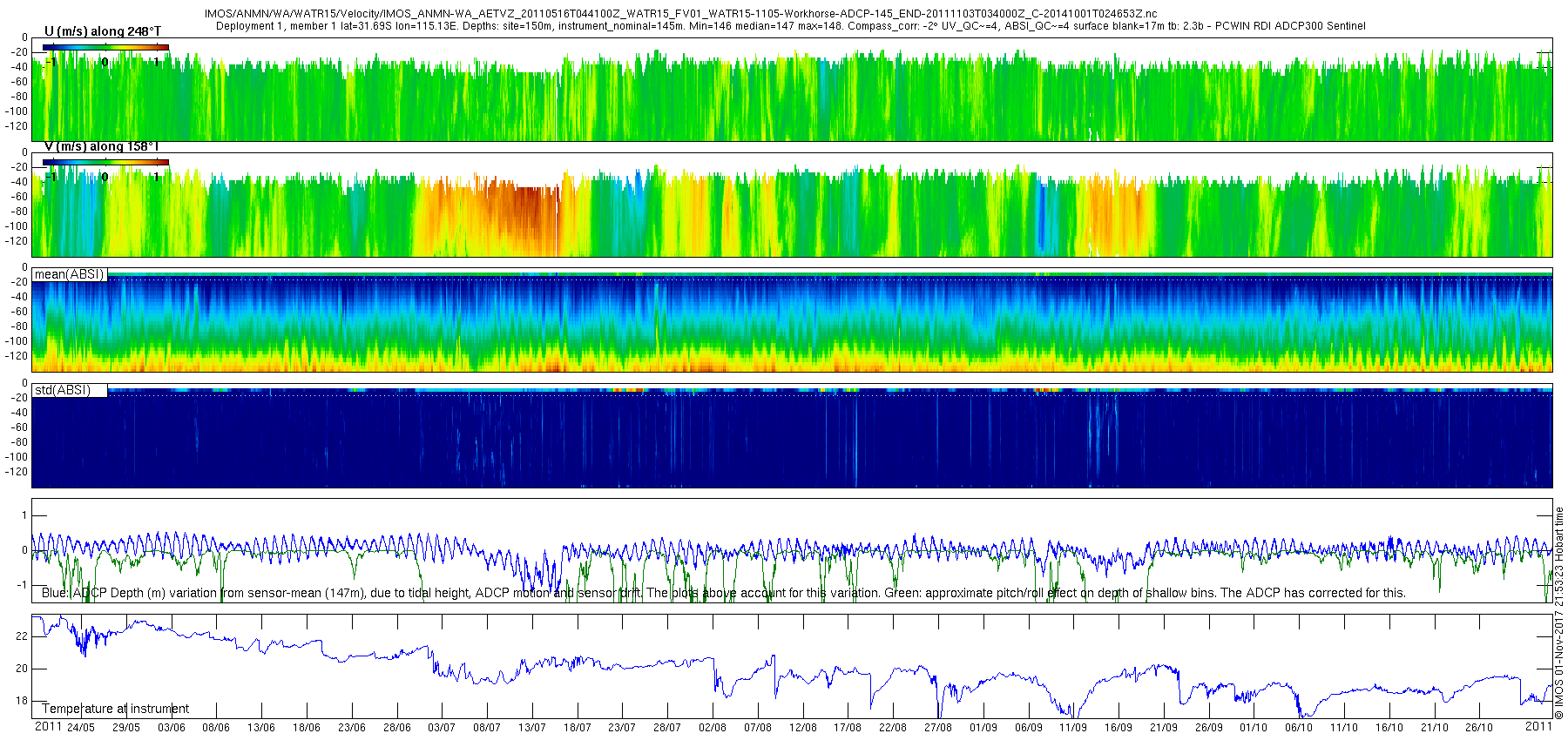
Task: Click the 20 degree tick on temperature axis
Action: click(x=22, y=669)
